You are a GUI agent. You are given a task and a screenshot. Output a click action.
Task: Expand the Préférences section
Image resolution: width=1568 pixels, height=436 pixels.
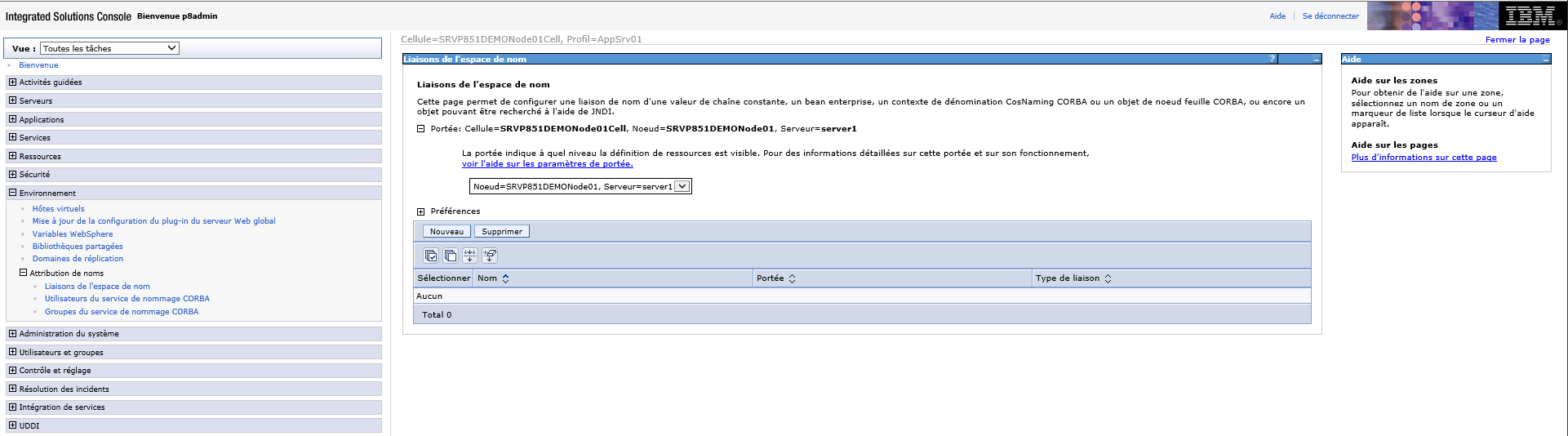pyautogui.click(x=421, y=211)
